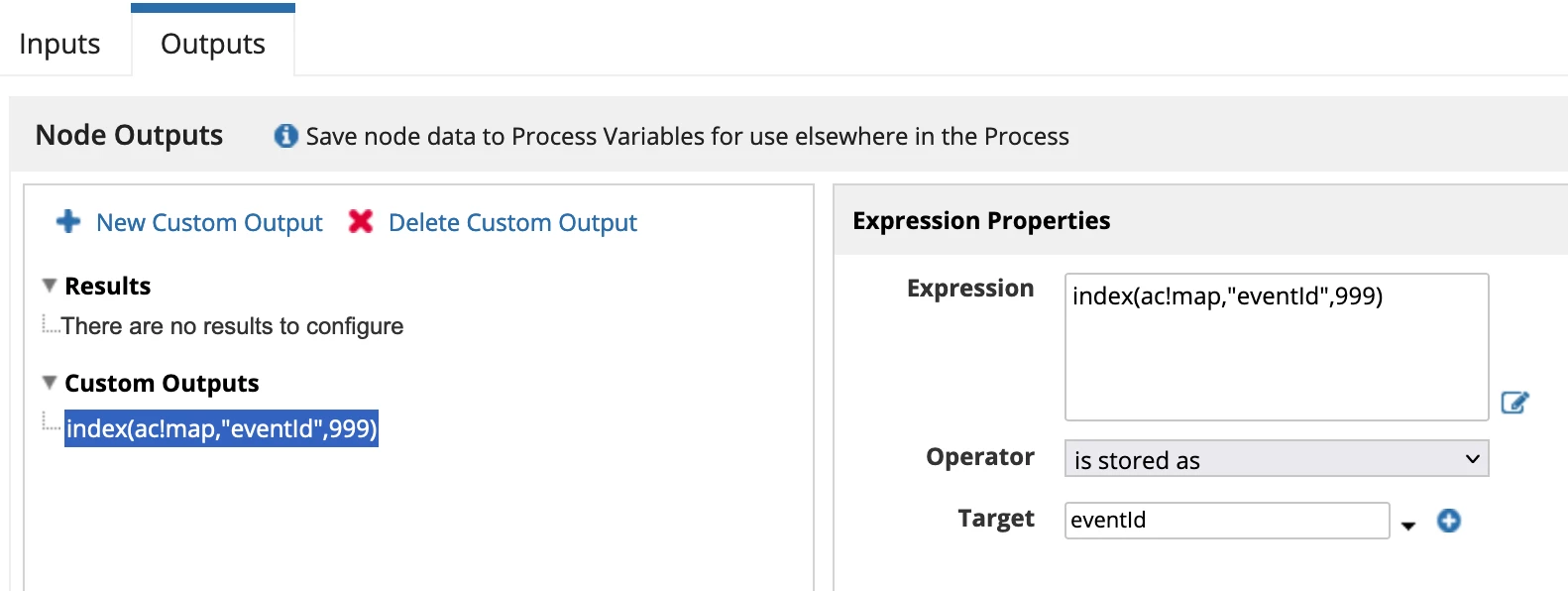The image size is (1568, 591).
Task: Click the blue plus New Custom Output icon
Action: pyautogui.click(x=68, y=221)
